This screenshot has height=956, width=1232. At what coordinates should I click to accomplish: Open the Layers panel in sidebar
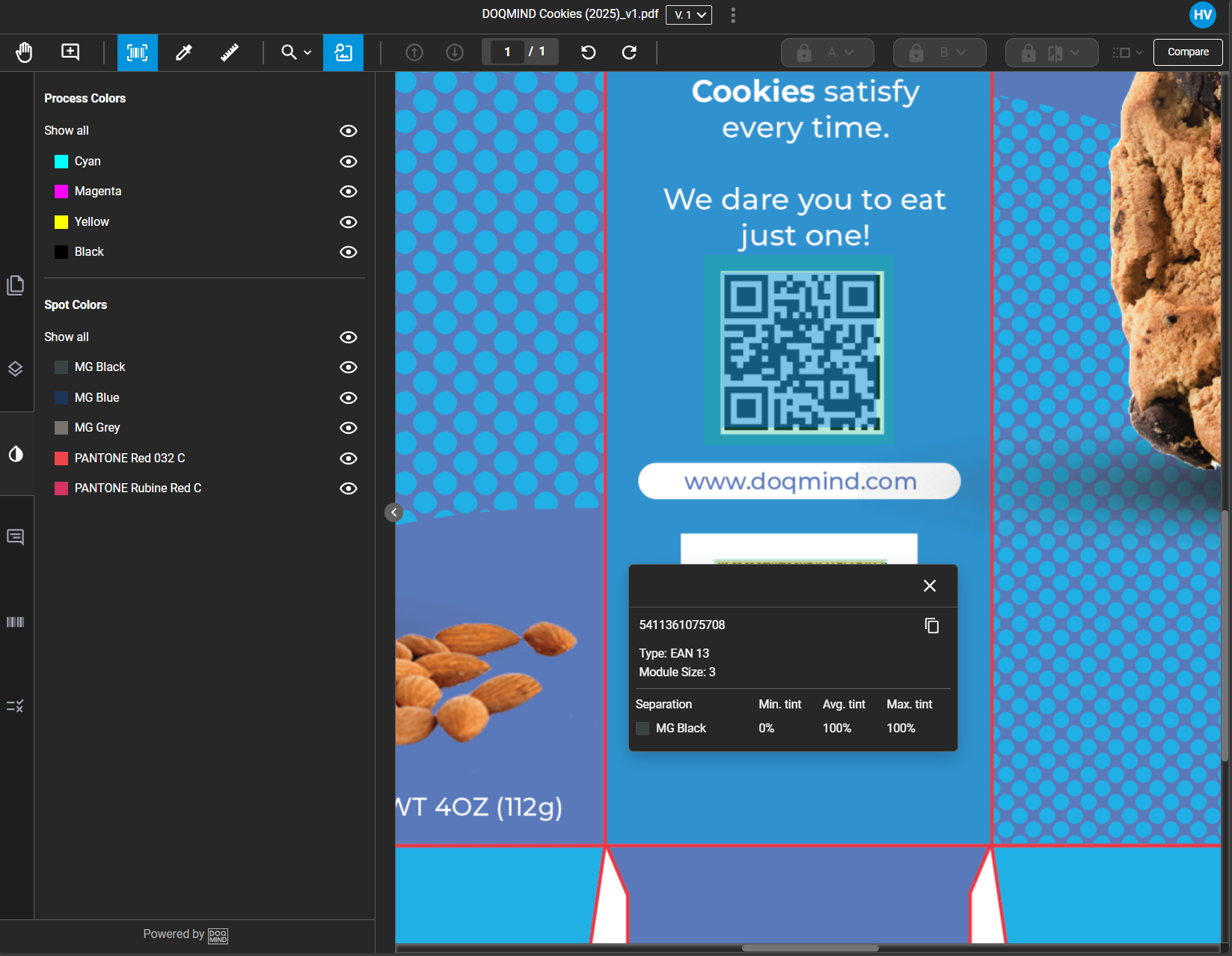pyautogui.click(x=16, y=369)
